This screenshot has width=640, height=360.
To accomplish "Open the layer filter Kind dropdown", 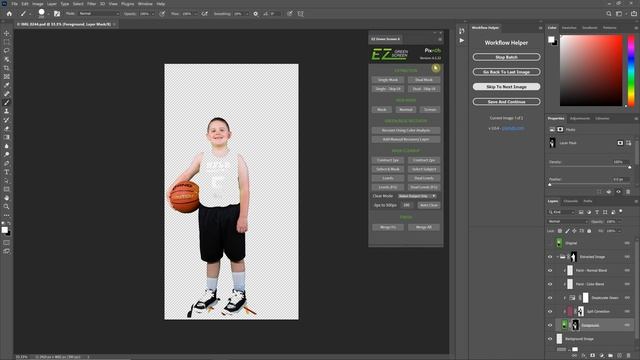I will [x=562, y=212].
